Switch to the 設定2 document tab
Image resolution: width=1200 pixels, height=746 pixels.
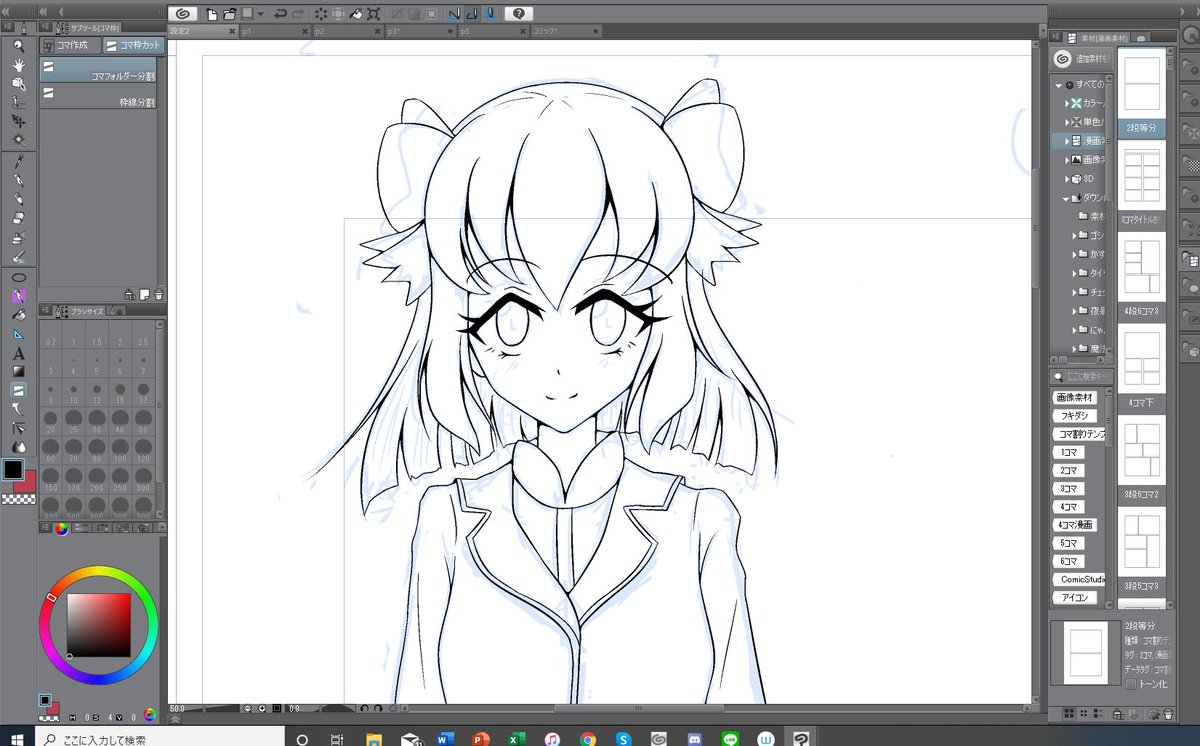click(x=203, y=32)
